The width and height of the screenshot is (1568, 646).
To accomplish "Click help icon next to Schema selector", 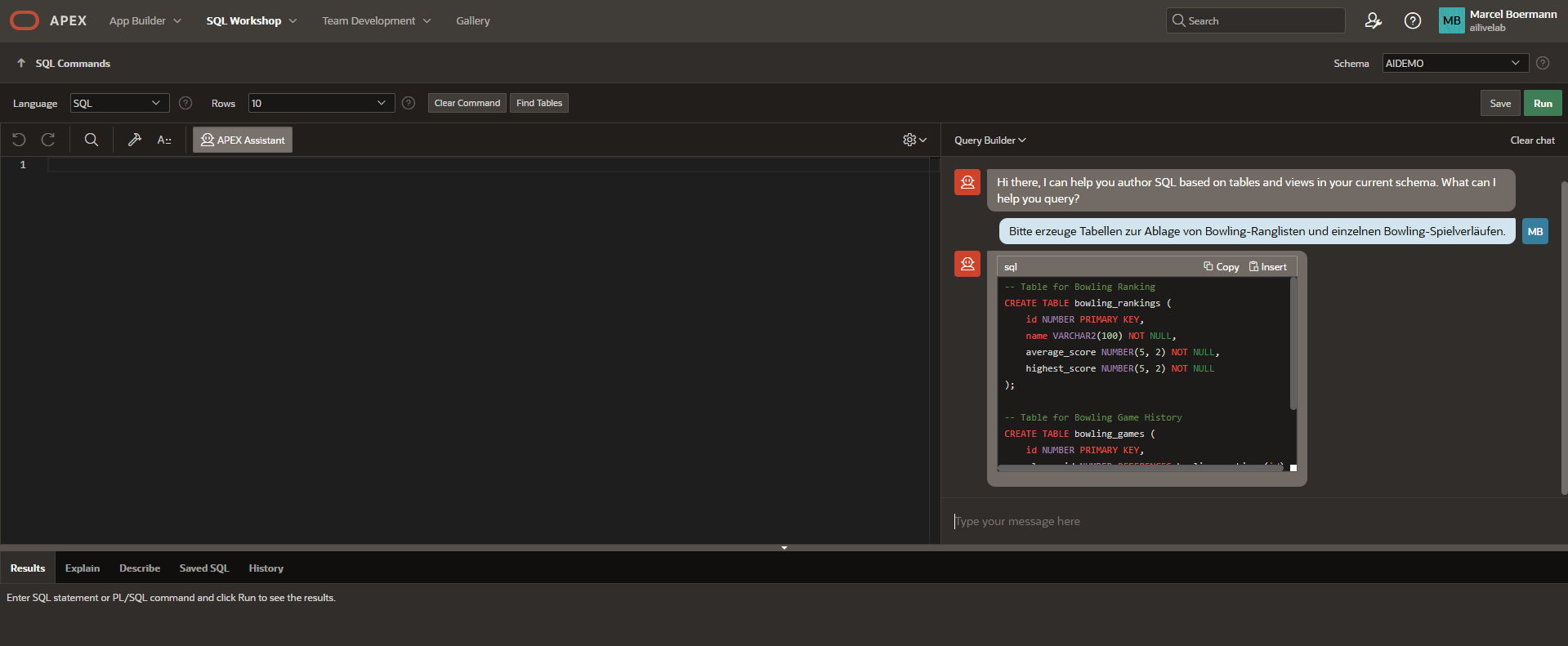I will [1543, 63].
